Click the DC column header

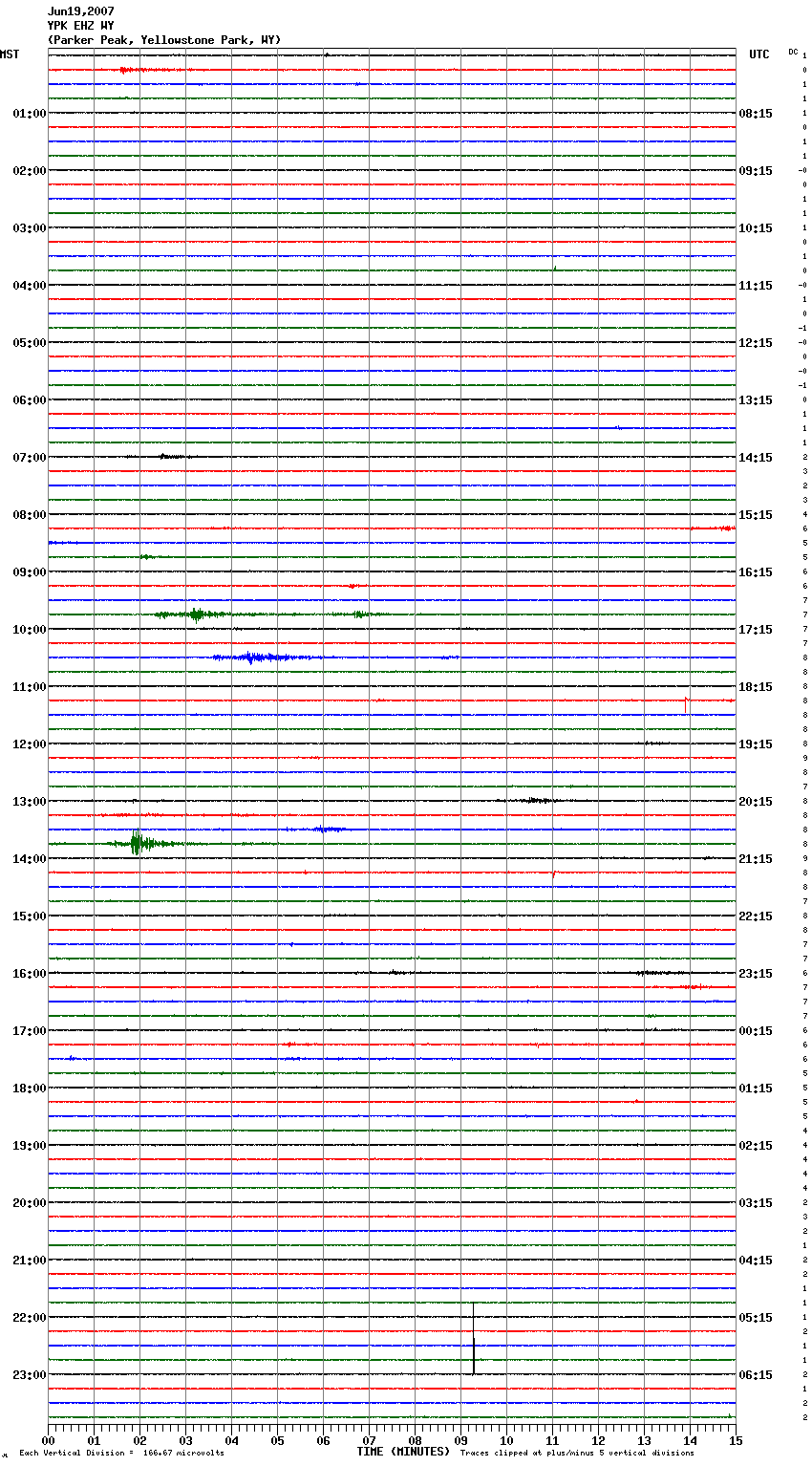[793, 52]
